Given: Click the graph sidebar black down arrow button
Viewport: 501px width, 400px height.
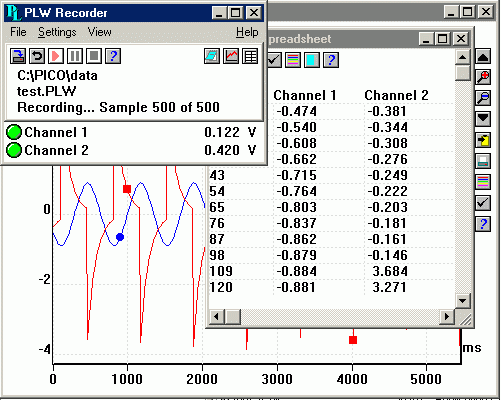Looking at the screenshot, I should coord(483,119).
